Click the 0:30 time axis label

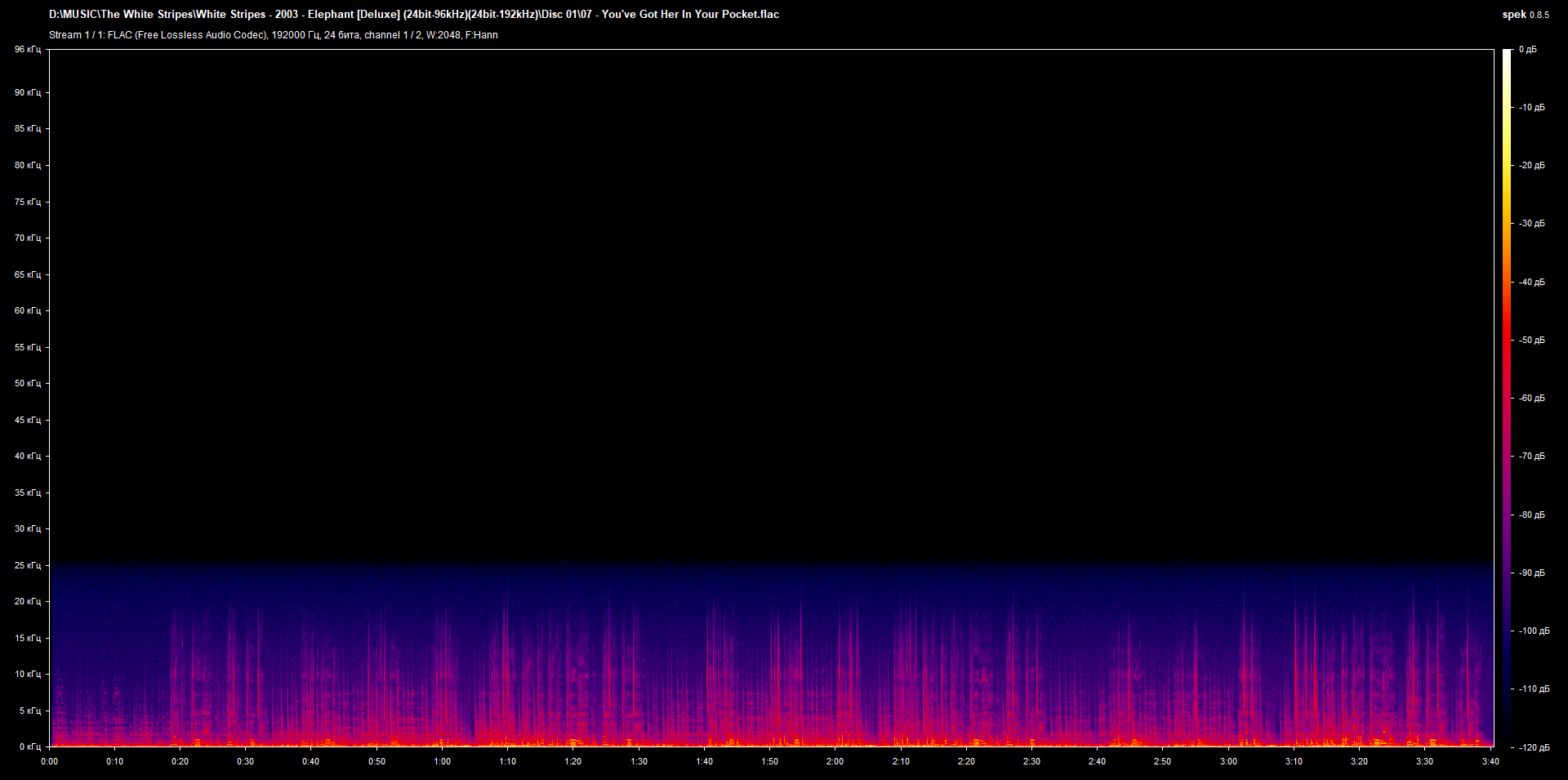coord(246,761)
